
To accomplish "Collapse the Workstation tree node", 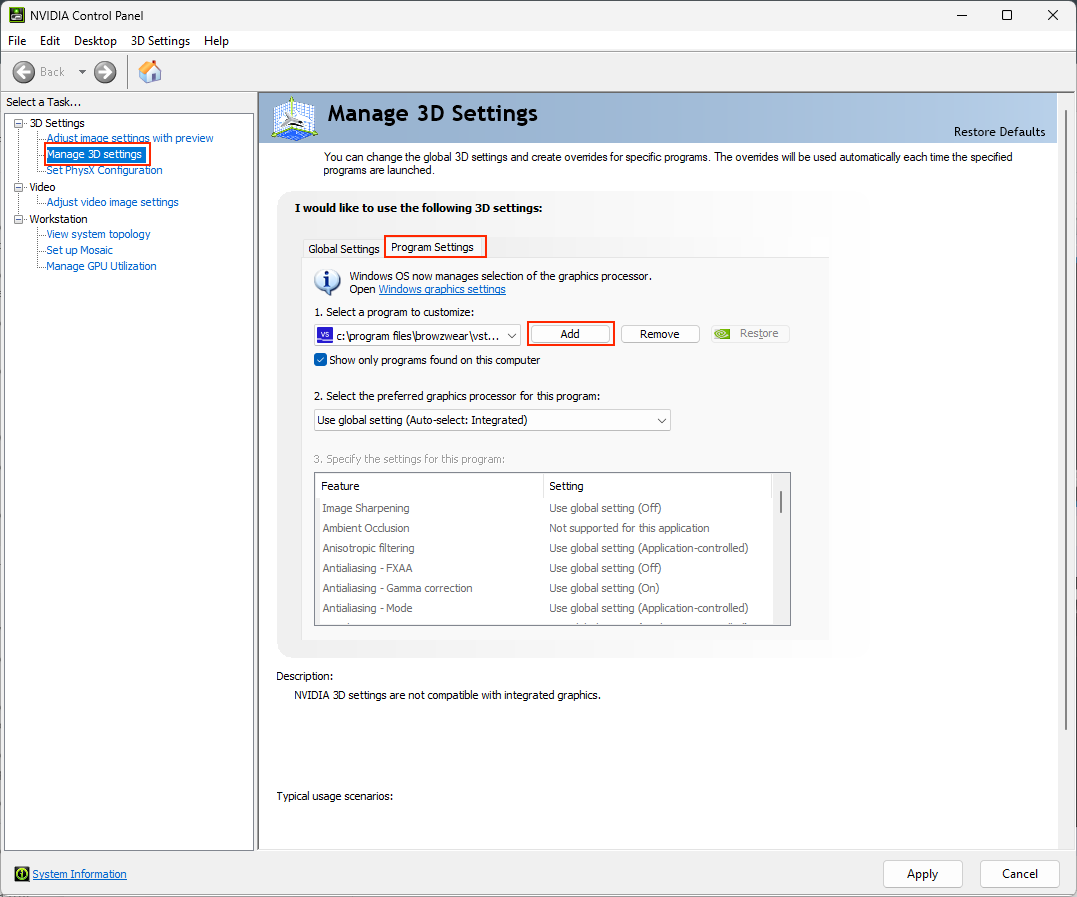I will point(19,219).
